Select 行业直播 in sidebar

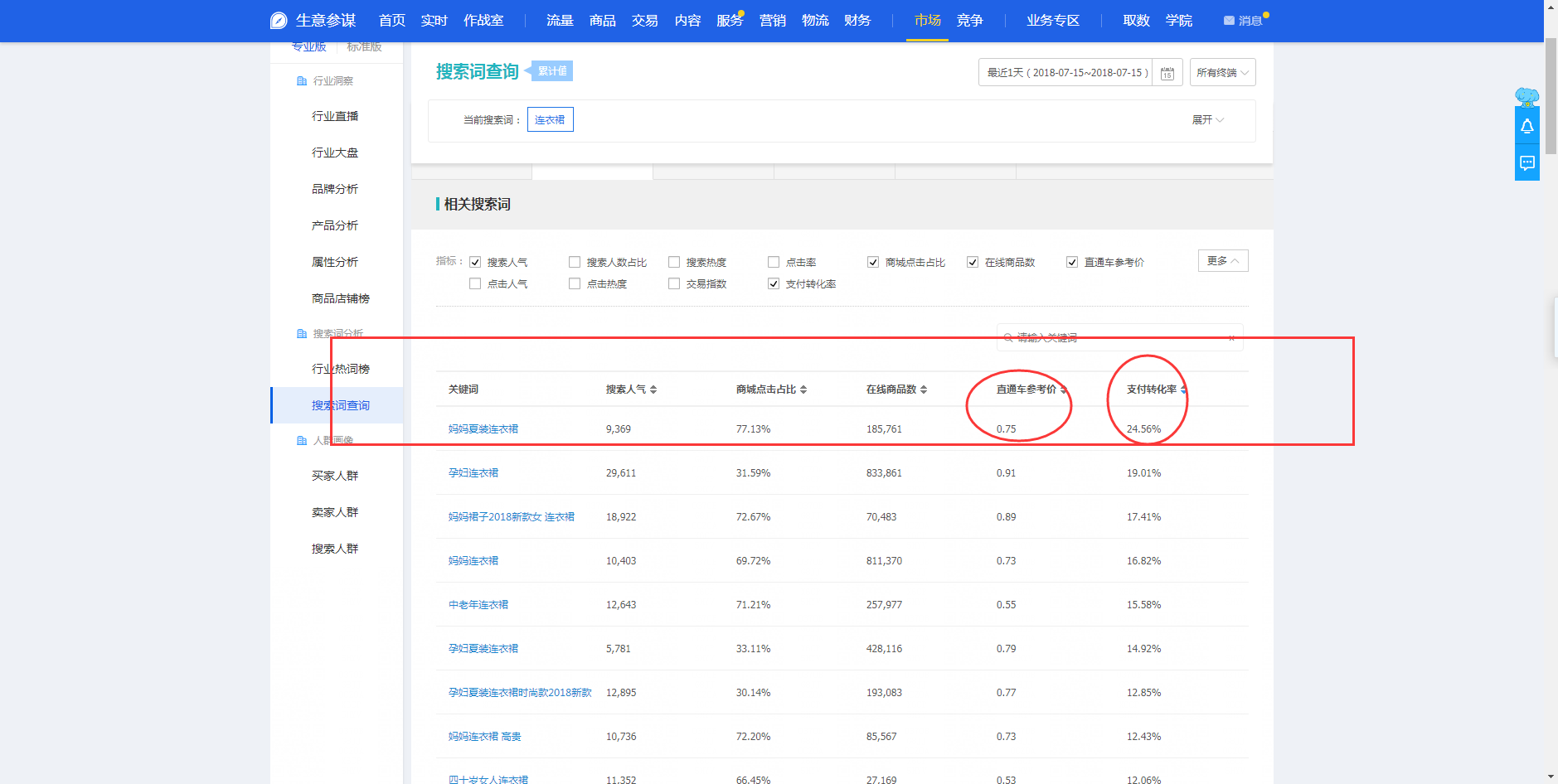tap(335, 116)
